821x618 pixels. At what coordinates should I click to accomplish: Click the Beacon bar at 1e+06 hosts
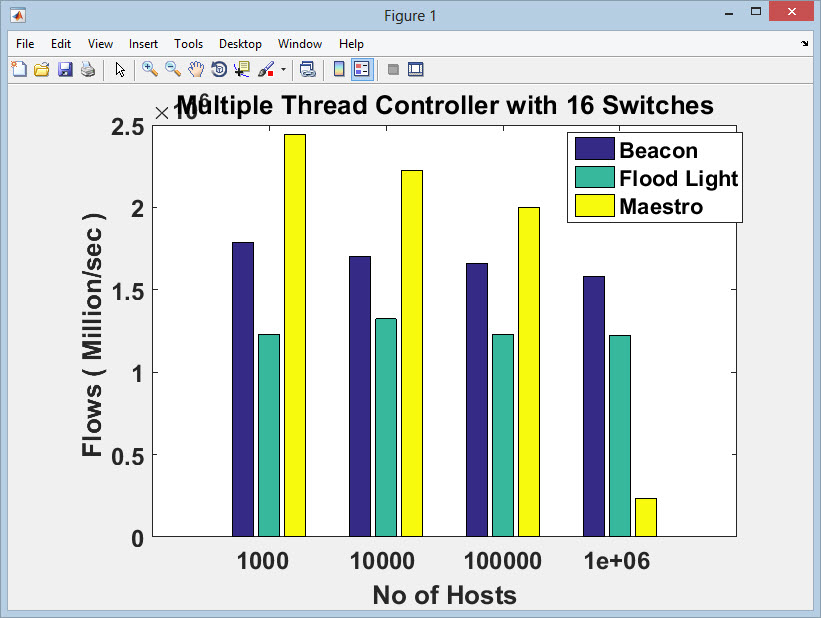(594, 406)
